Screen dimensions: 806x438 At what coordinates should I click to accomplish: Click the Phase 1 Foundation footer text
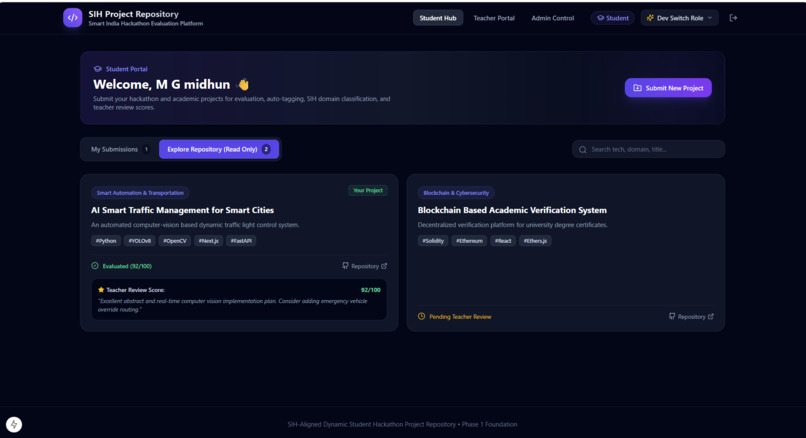(489, 424)
